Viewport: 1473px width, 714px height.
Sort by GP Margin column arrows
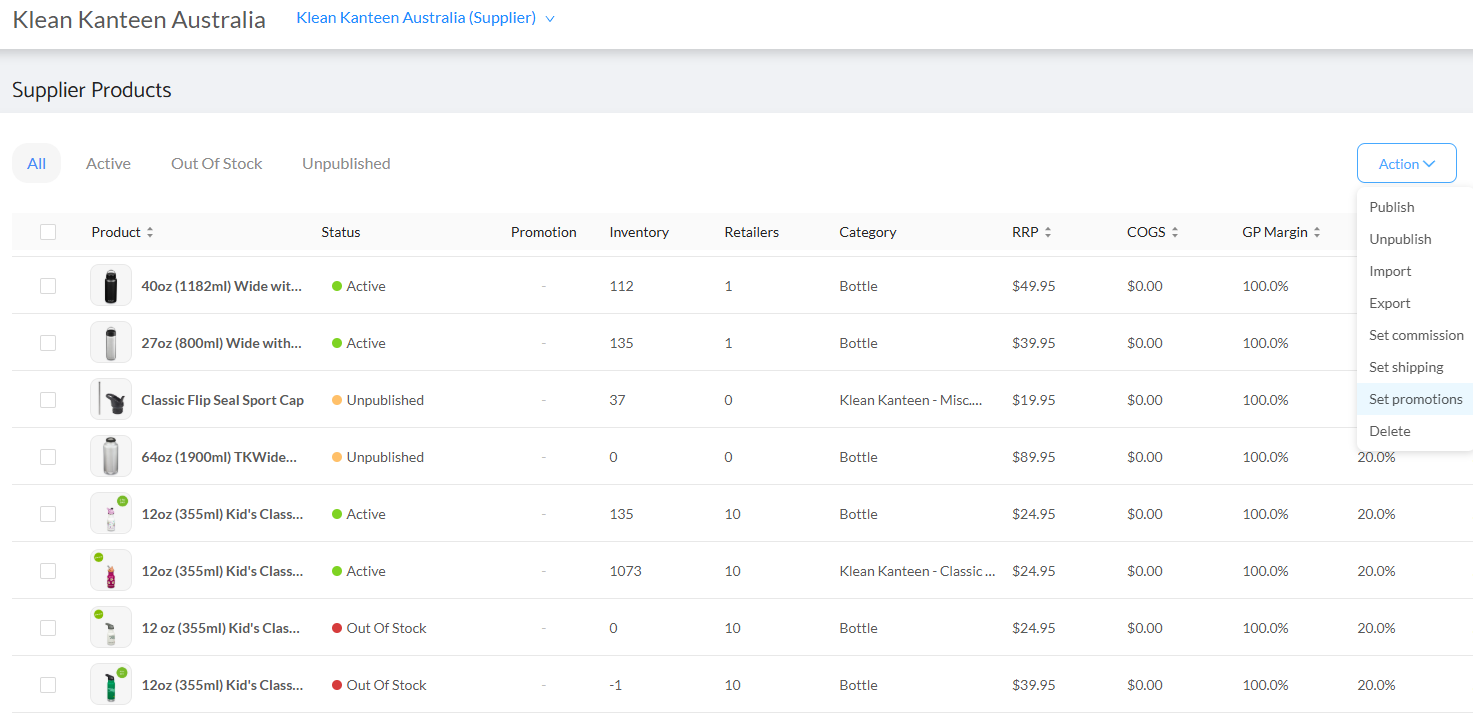tap(1317, 232)
